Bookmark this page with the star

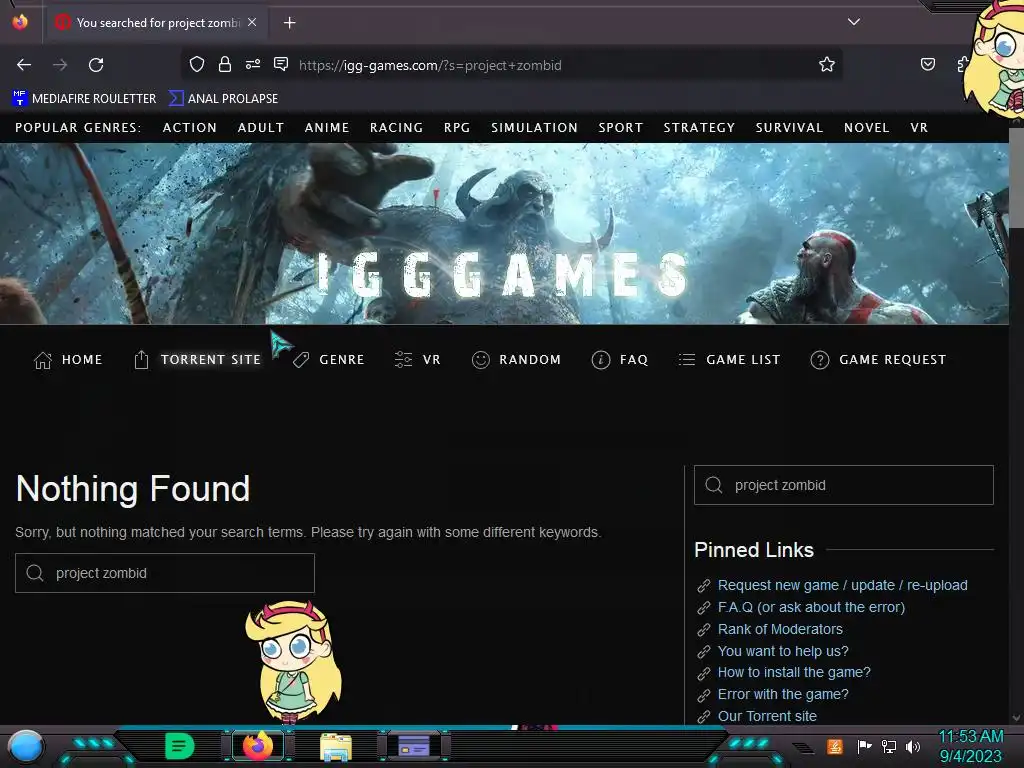click(827, 64)
